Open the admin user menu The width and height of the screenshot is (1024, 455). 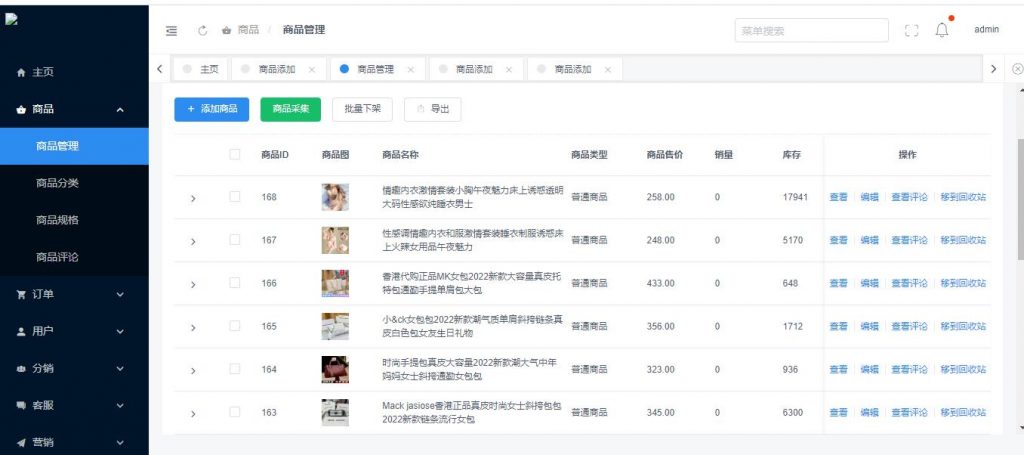pos(986,30)
